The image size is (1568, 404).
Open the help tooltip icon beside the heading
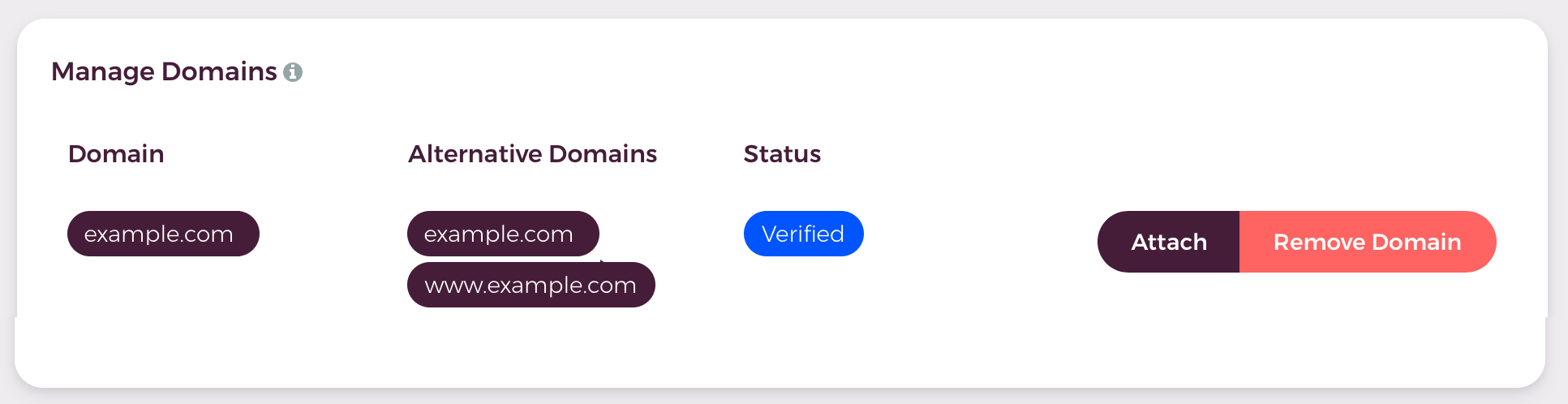coord(293,72)
